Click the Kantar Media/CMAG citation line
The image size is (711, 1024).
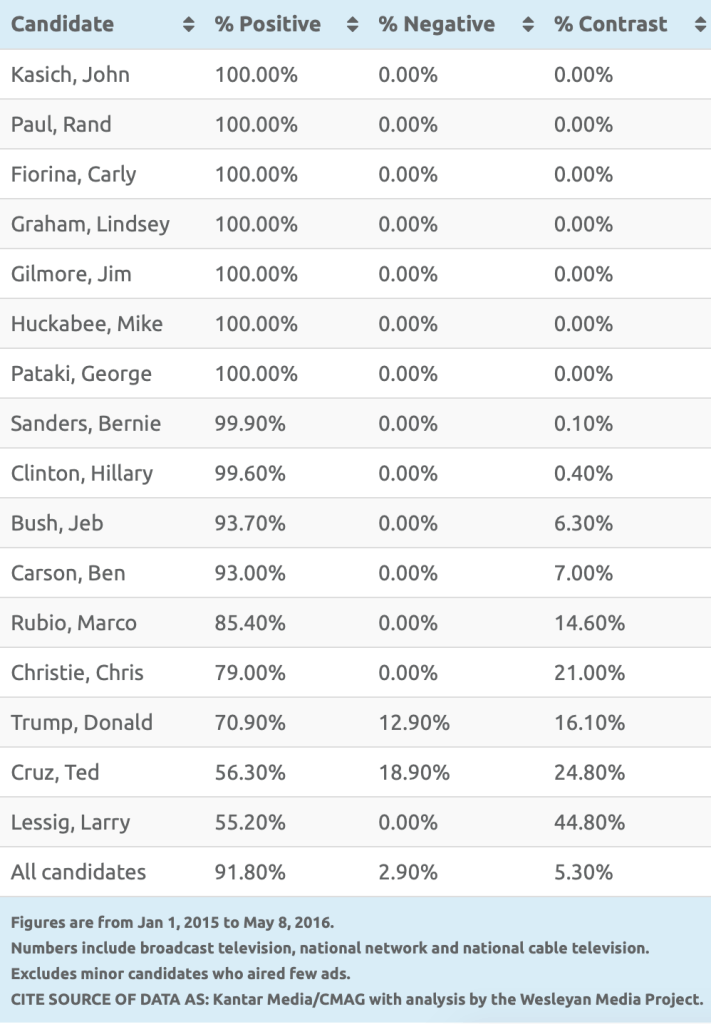(356, 999)
